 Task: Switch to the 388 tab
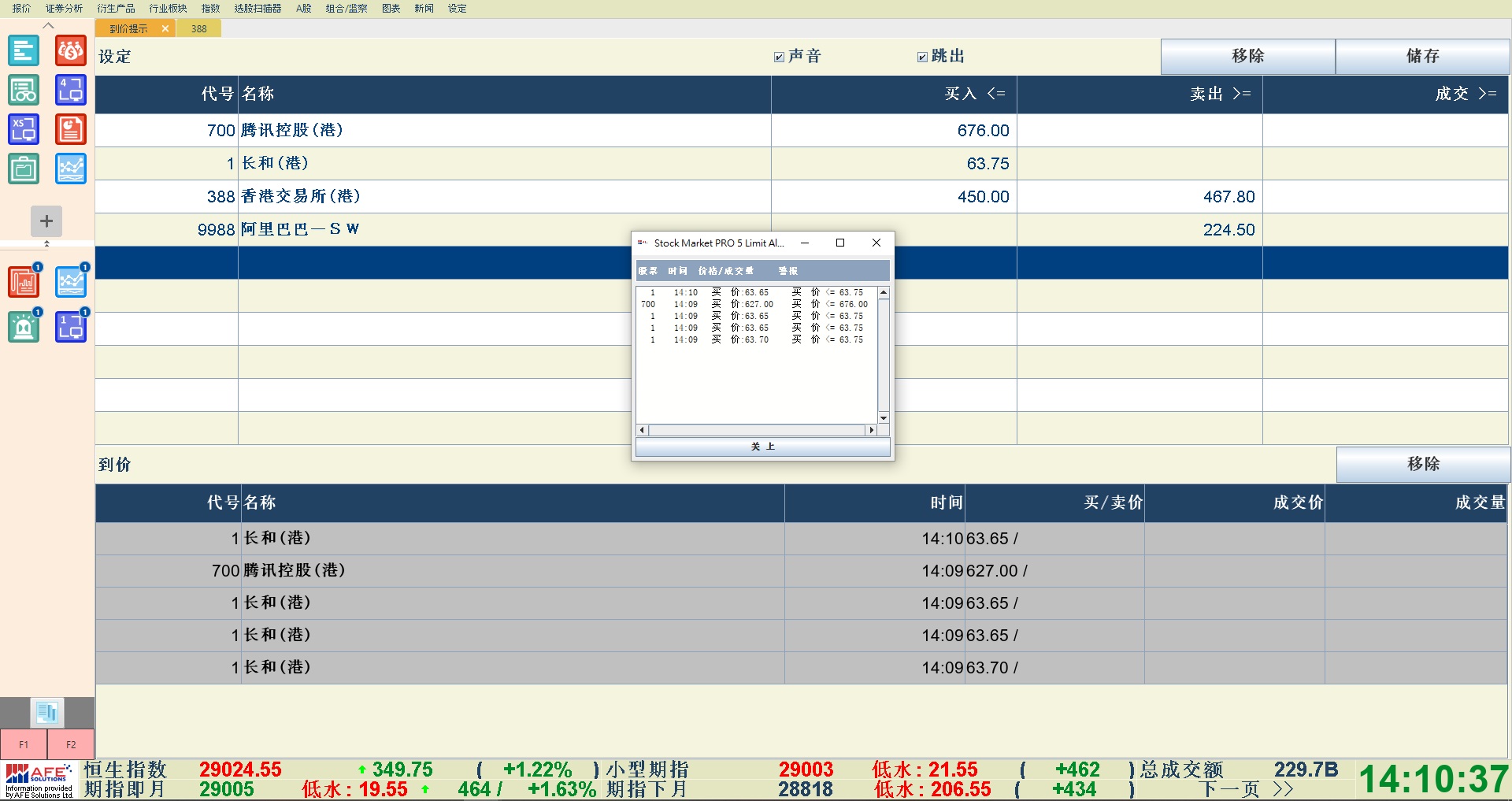(x=198, y=28)
